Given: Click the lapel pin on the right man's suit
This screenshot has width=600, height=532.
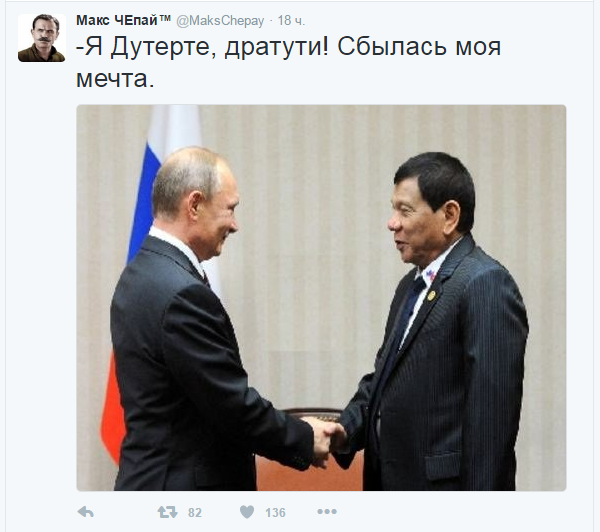Looking at the screenshot, I should click(x=432, y=295).
